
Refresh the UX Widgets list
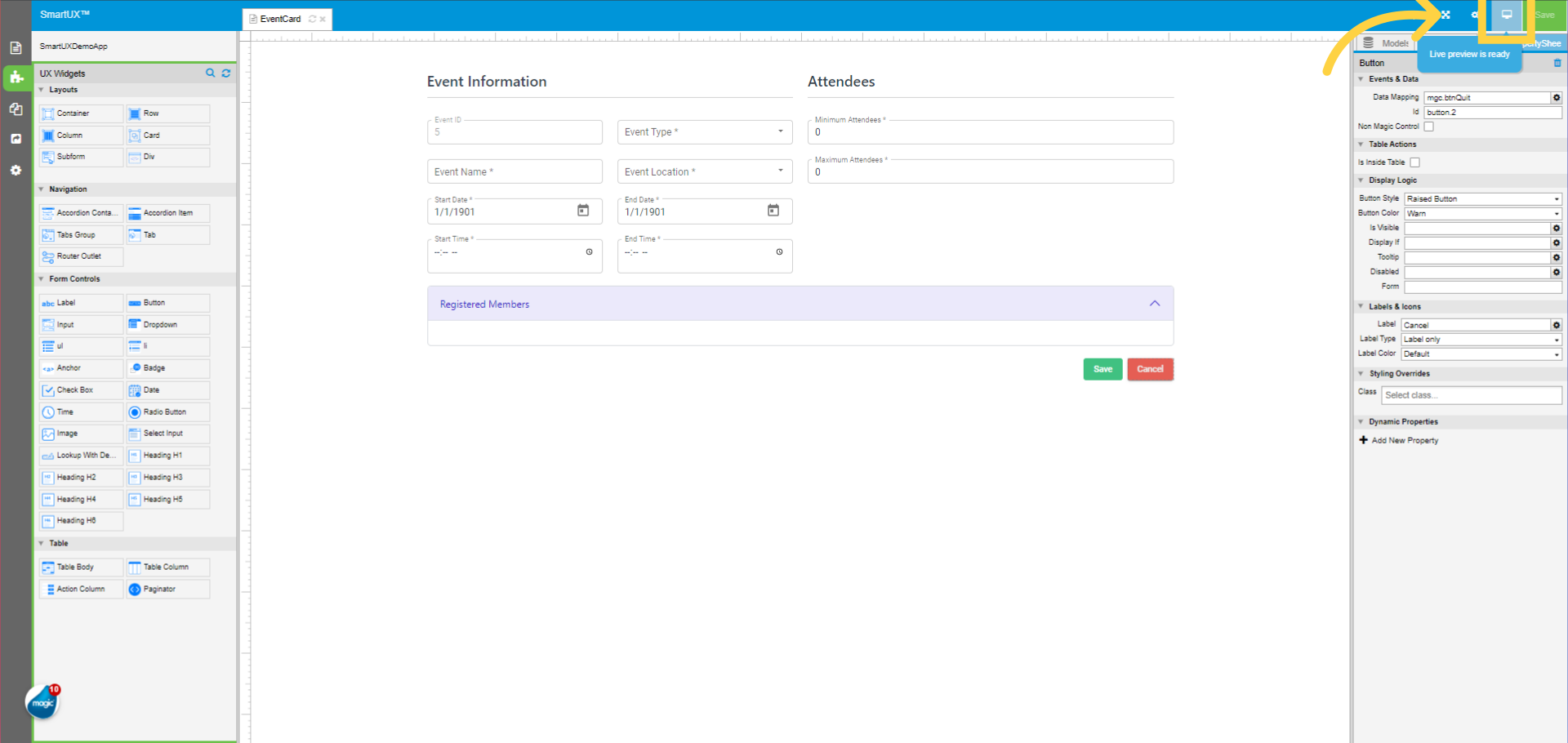(x=226, y=73)
